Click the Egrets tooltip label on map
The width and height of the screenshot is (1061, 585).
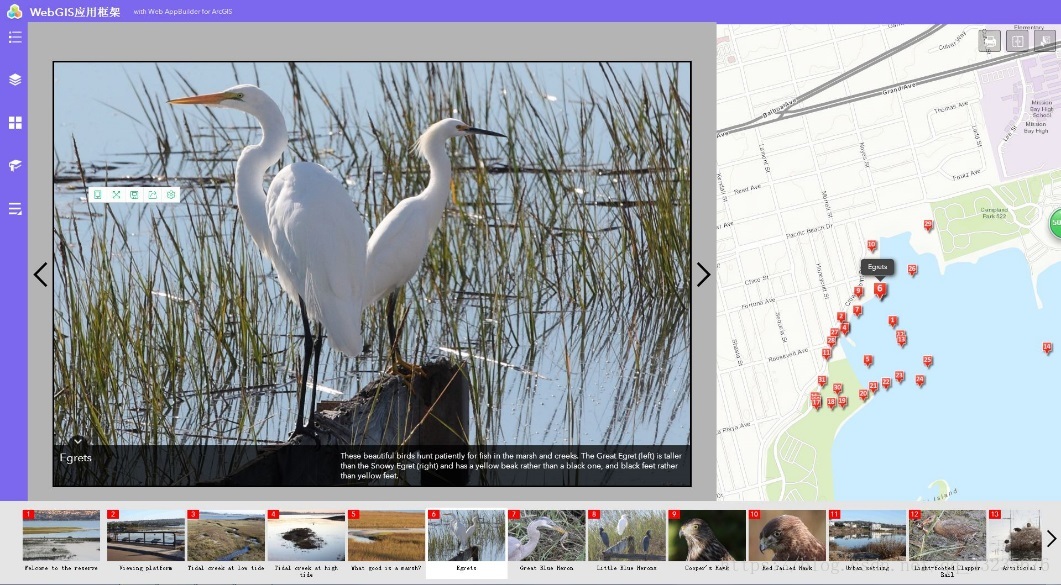pyautogui.click(x=878, y=267)
